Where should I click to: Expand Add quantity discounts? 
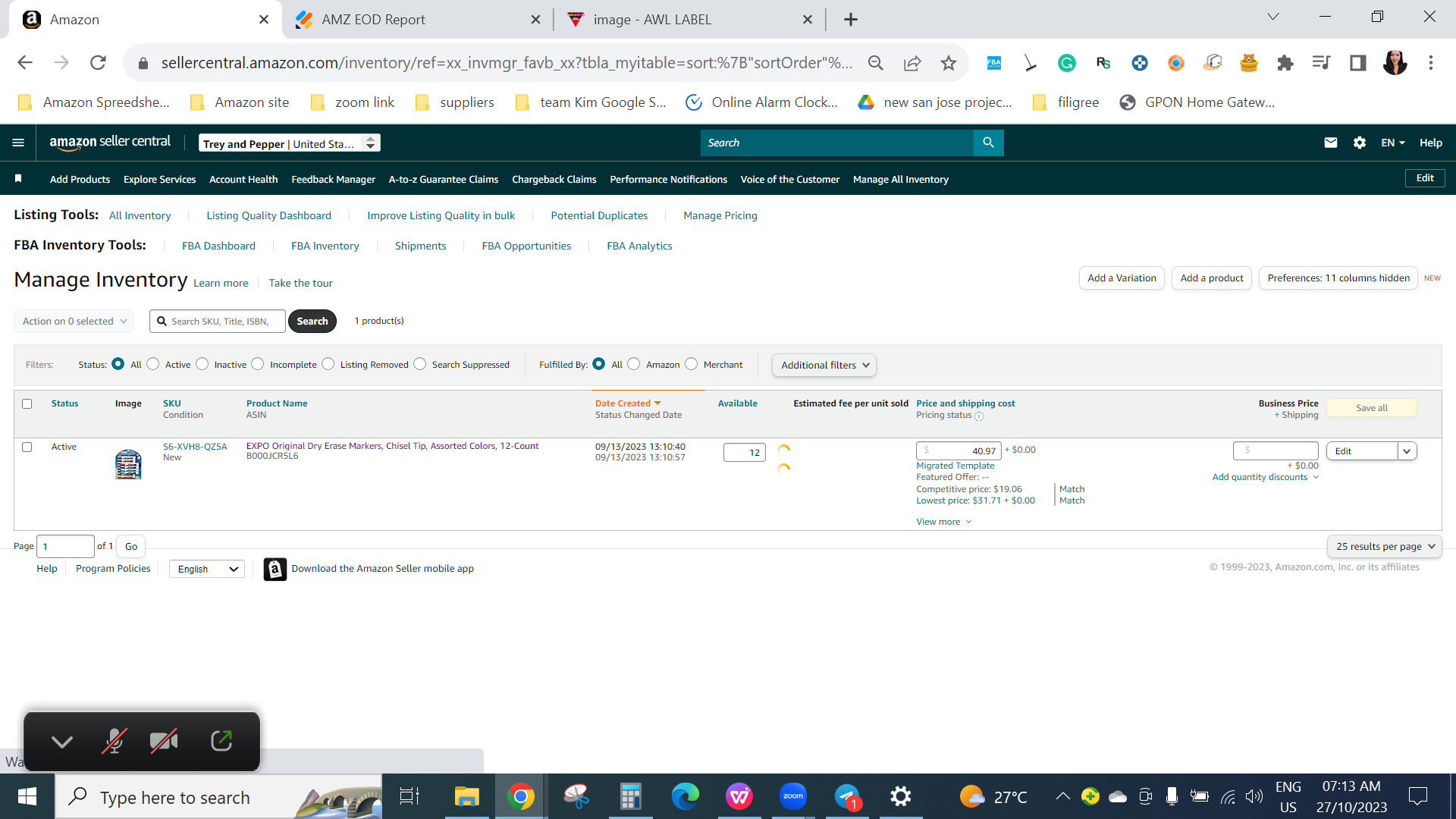[x=1265, y=477]
